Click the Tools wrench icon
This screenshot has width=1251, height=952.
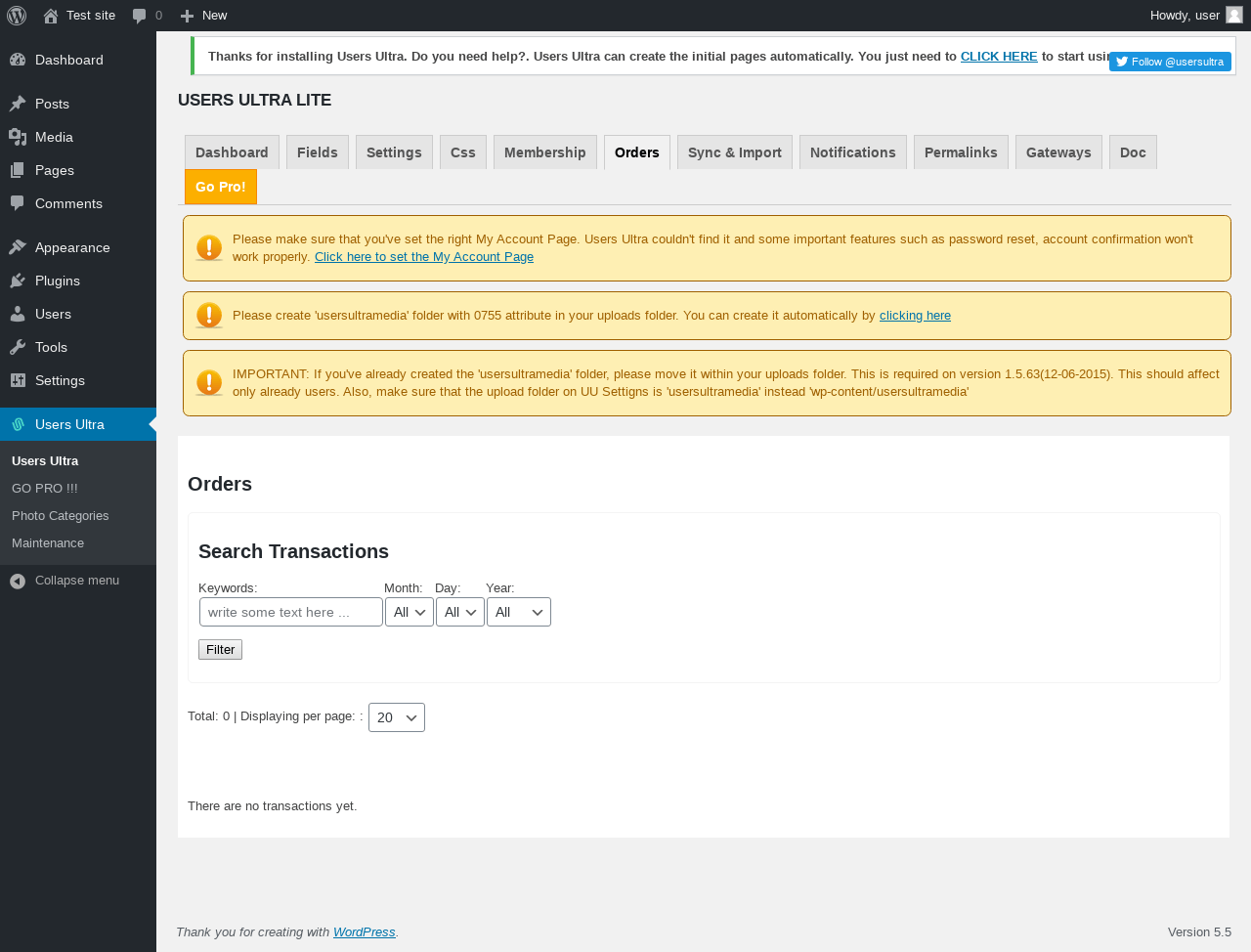coord(18,347)
